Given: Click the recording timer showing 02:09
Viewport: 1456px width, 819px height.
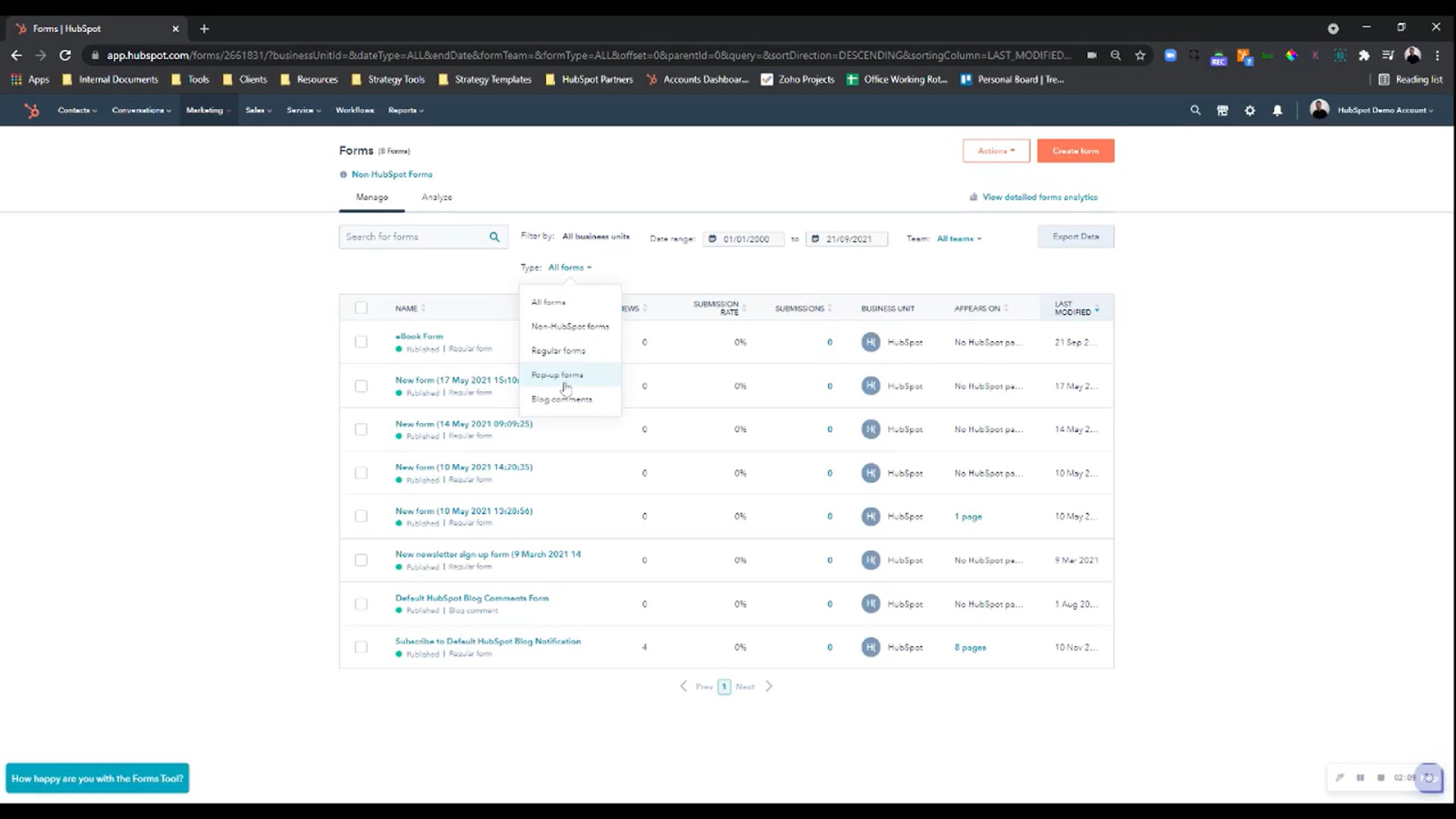Looking at the screenshot, I should point(1403,777).
